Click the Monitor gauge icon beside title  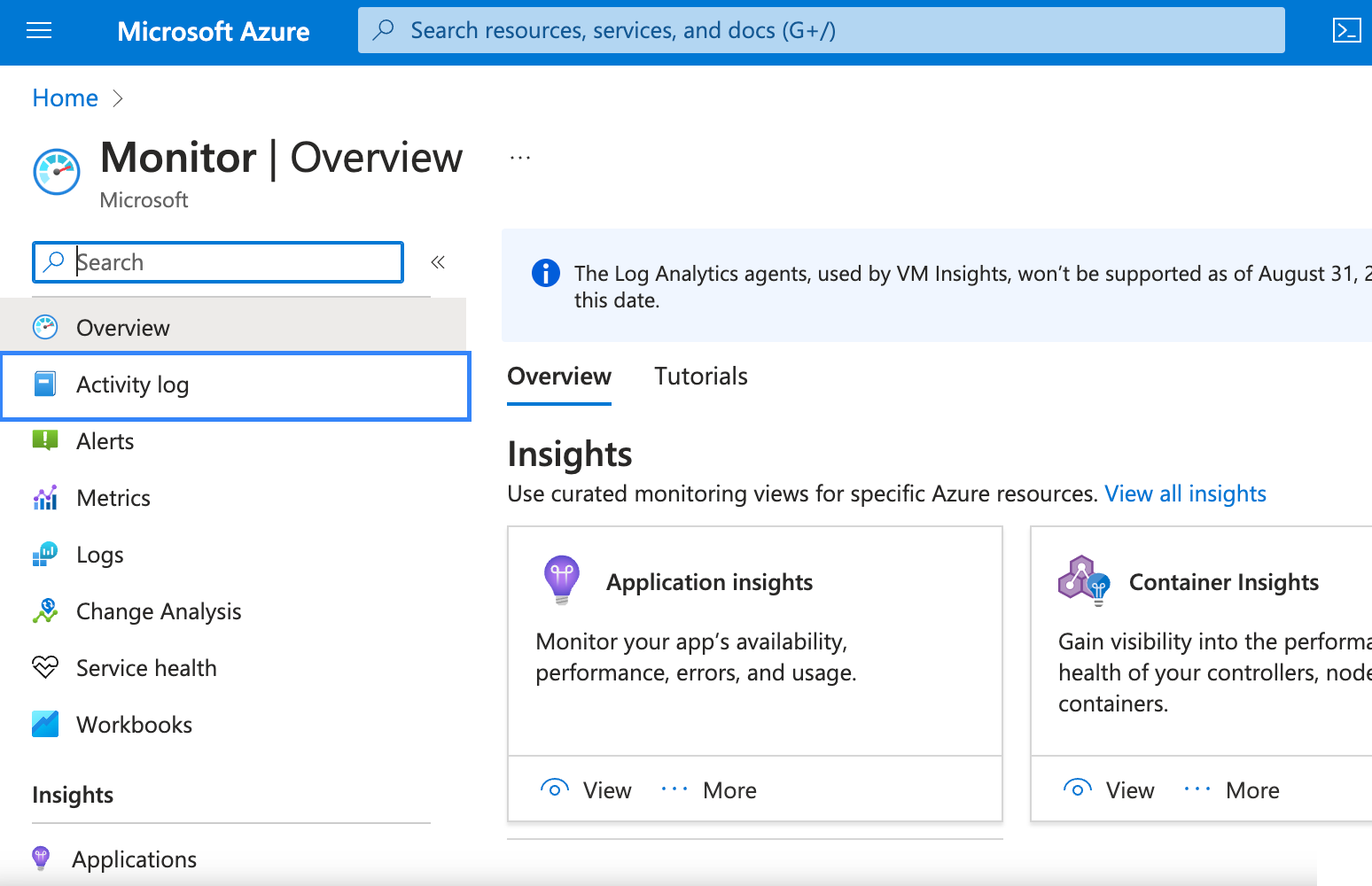point(57,171)
